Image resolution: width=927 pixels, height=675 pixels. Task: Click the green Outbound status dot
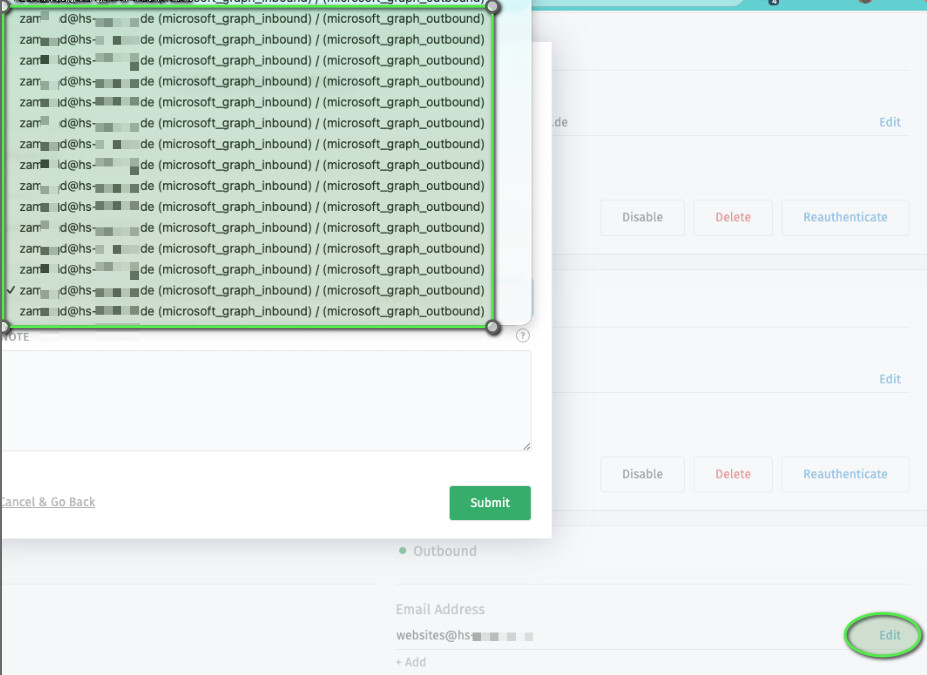pyautogui.click(x=403, y=551)
